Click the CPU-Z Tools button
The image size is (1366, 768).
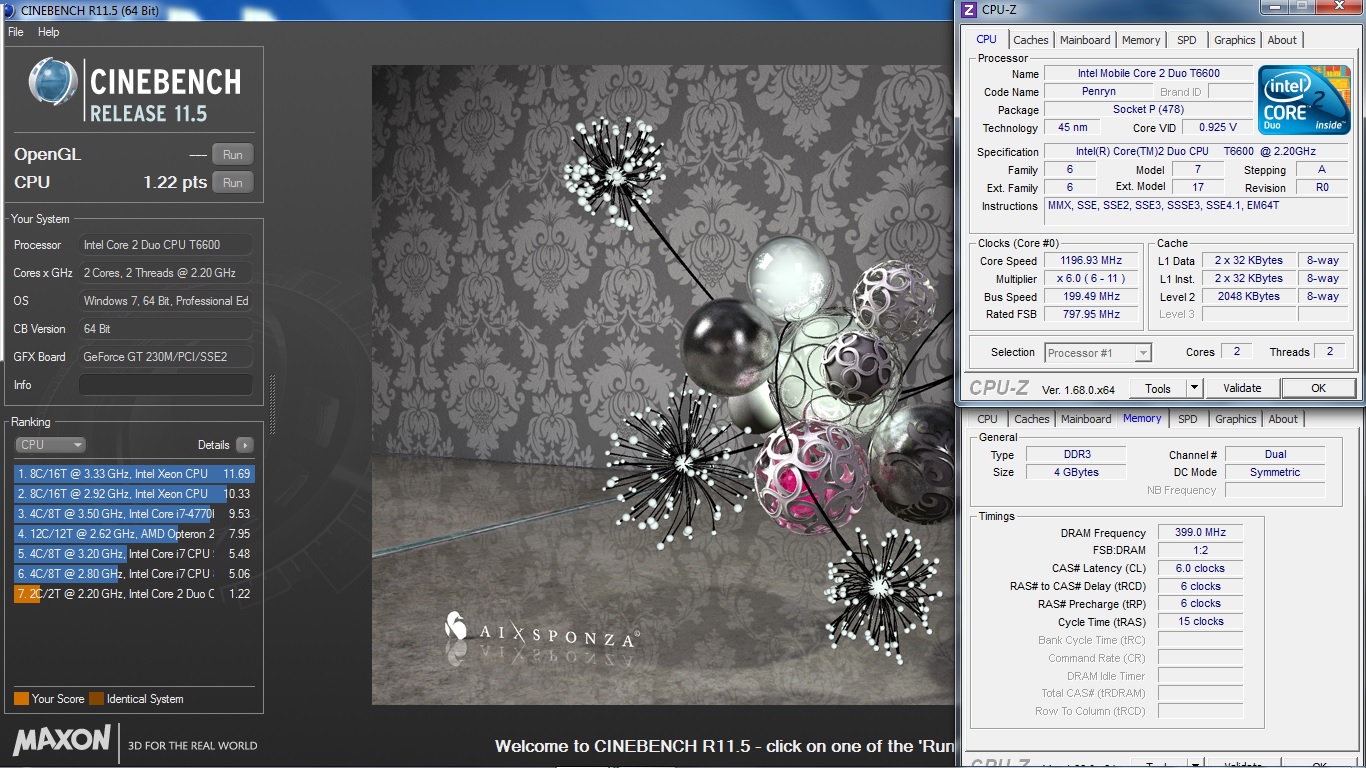(x=1158, y=388)
